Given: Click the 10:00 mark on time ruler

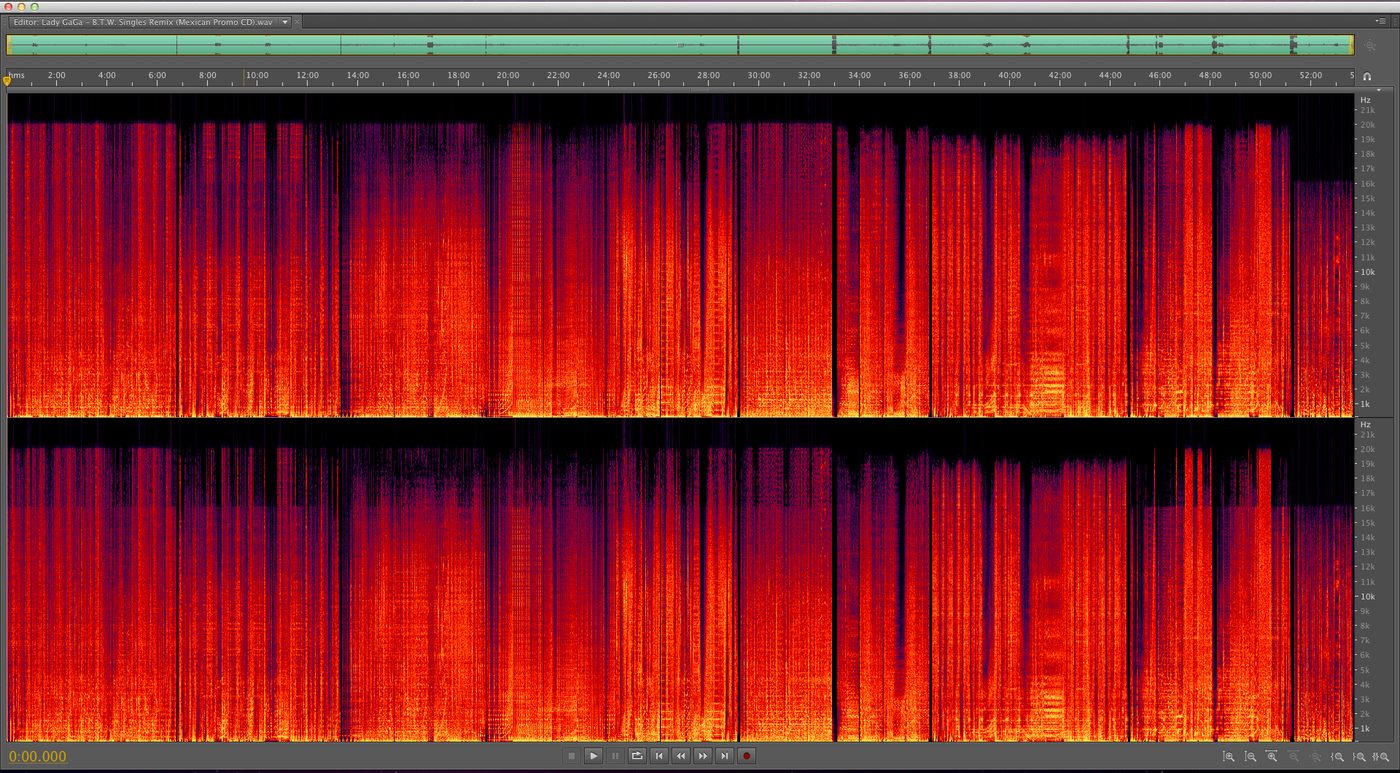Looking at the screenshot, I should point(257,75).
